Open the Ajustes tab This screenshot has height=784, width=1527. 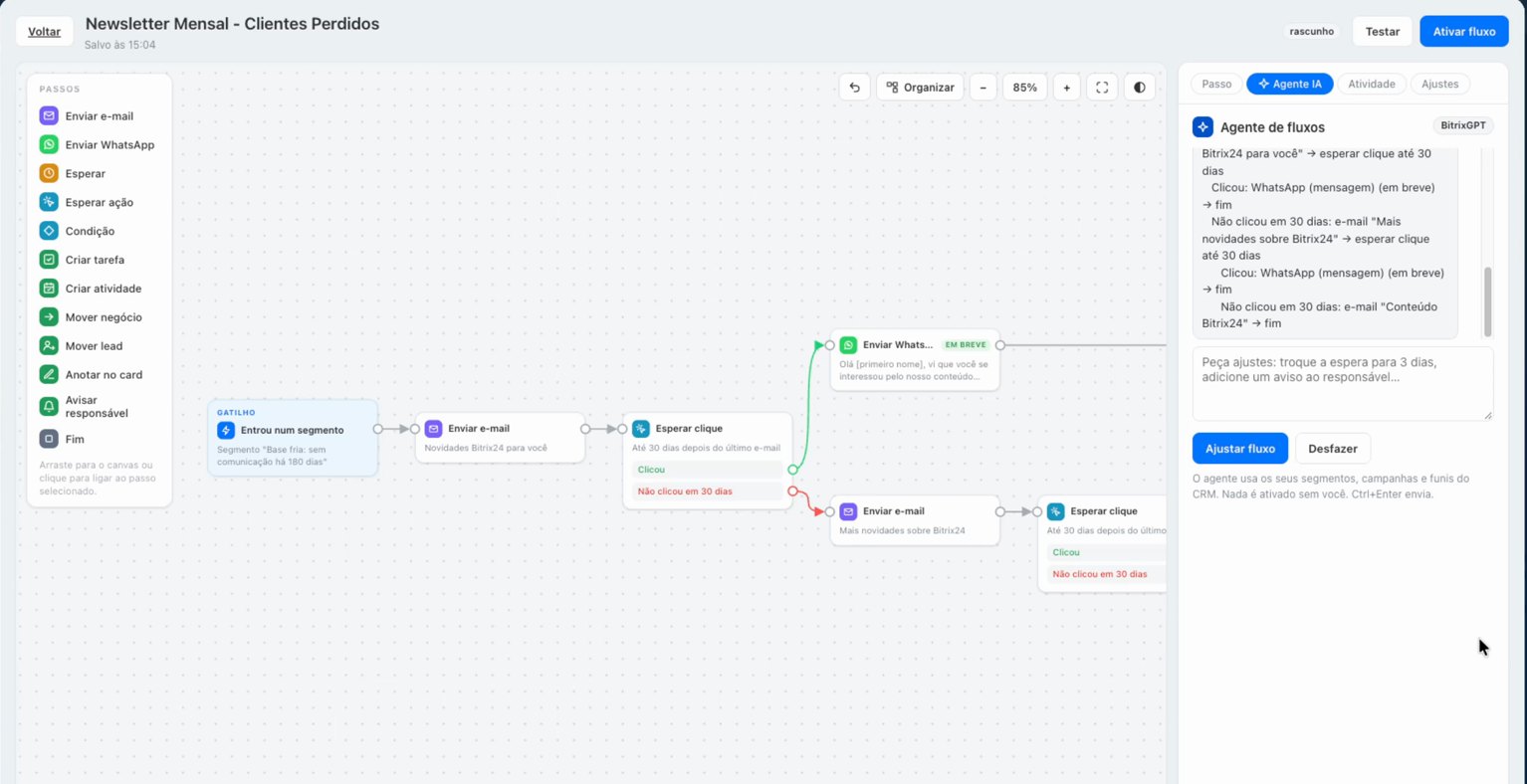click(x=1439, y=85)
